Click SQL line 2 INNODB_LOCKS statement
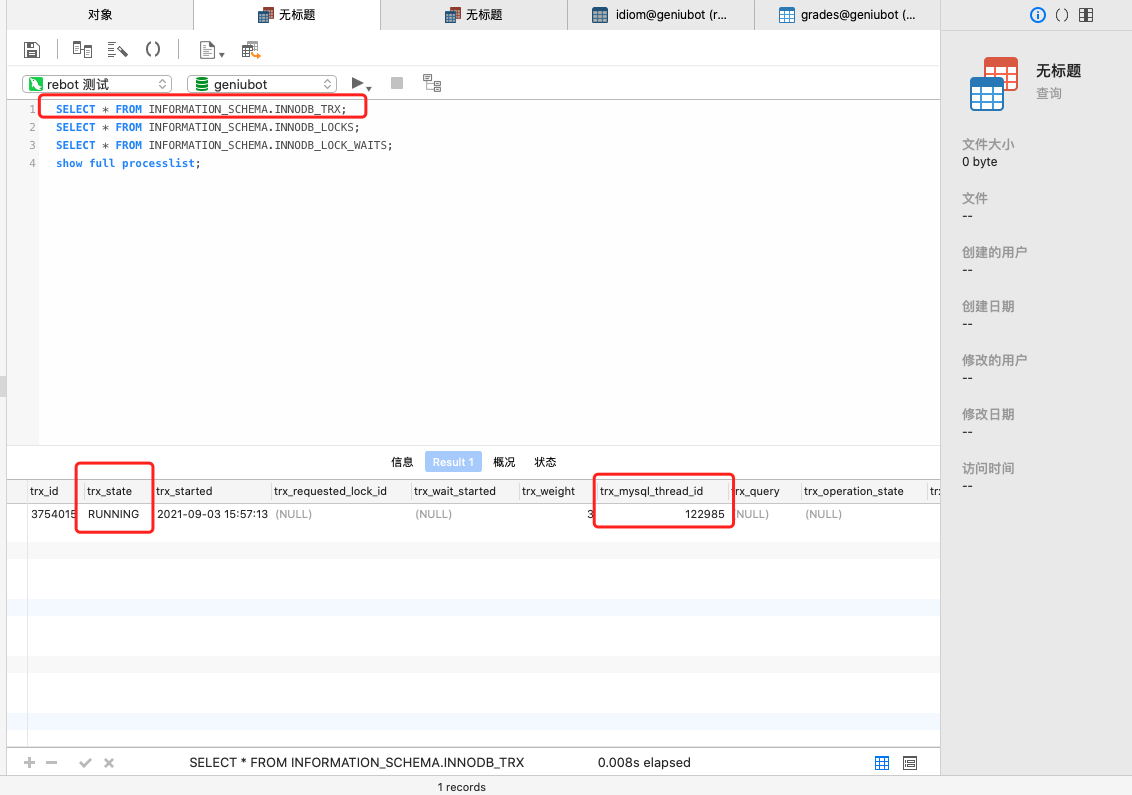This screenshot has width=1132, height=795. click(x=207, y=127)
